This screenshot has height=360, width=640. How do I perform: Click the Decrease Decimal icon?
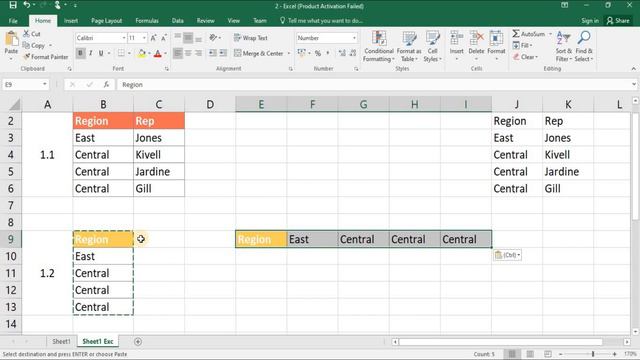click(x=353, y=53)
